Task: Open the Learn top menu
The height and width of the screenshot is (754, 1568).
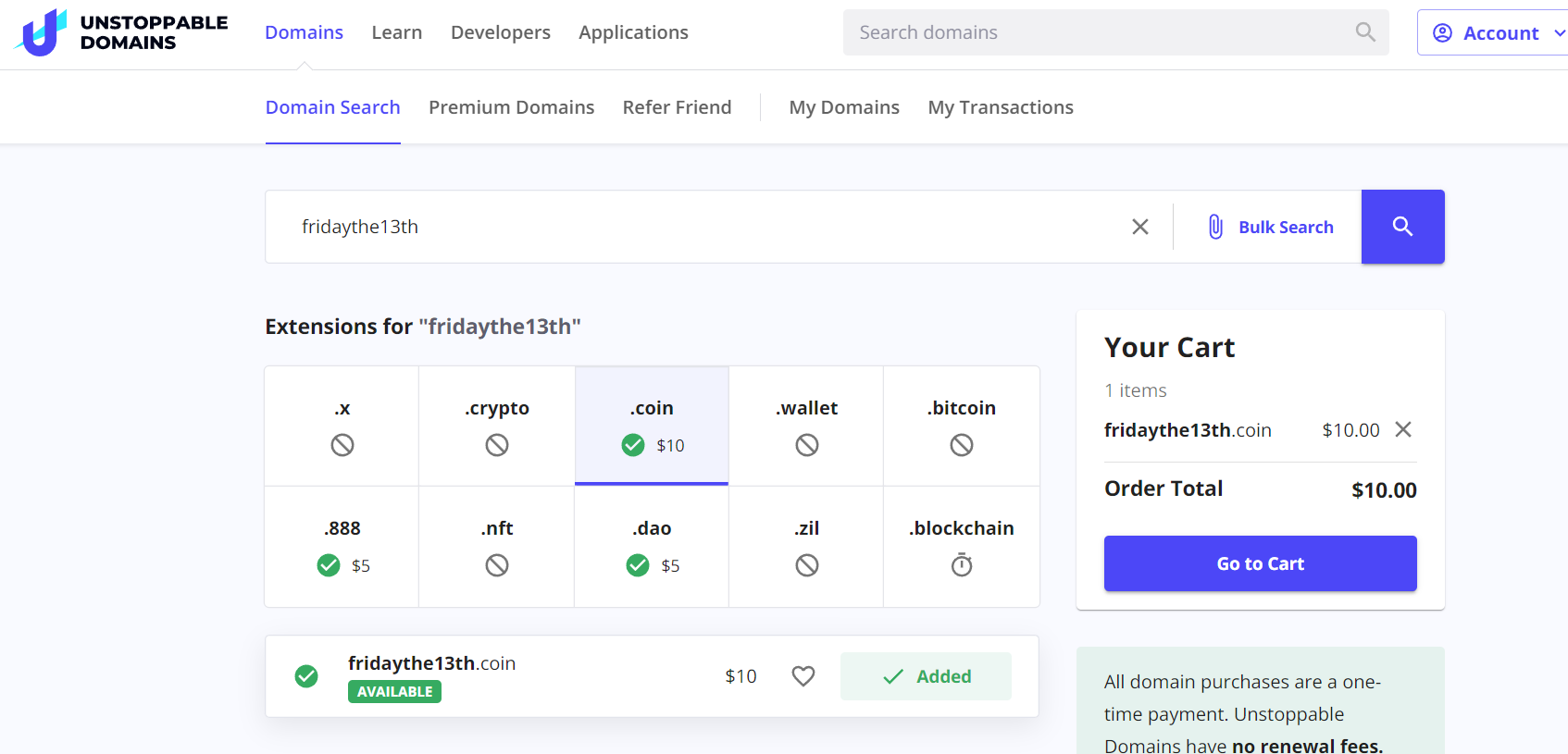Action: point(397,32)
